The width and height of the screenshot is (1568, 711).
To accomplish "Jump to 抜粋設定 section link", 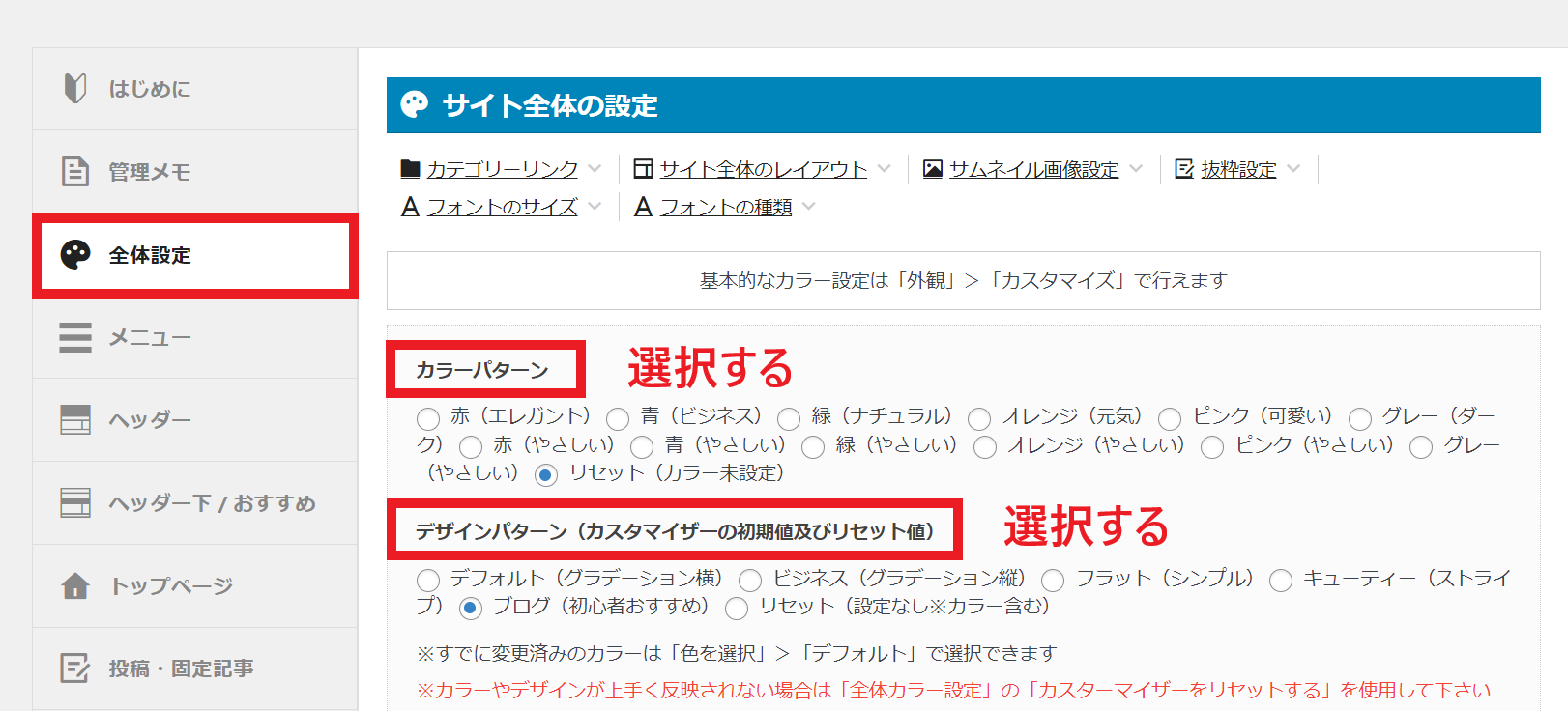I will click(x=1239, y=169).
